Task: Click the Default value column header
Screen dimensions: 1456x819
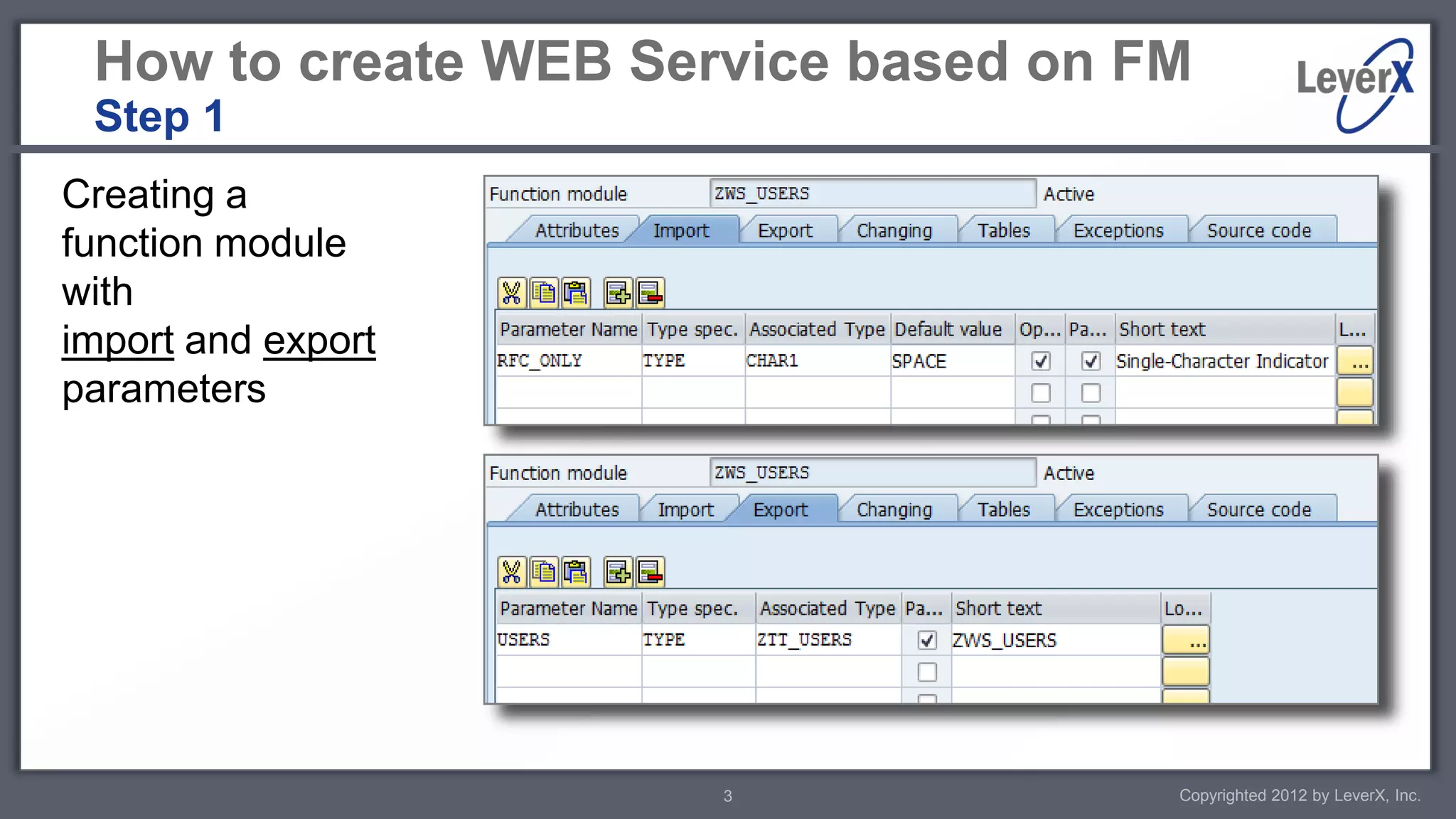Action: pos(953,329)
